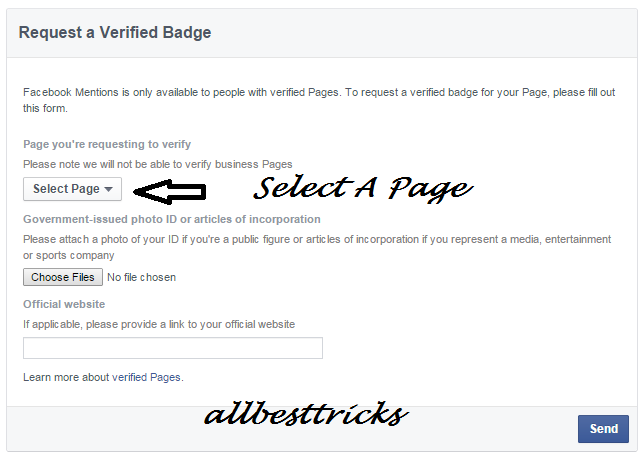
Task: Click the black left-pointing arrow annotation
Action: pos(170,189)
